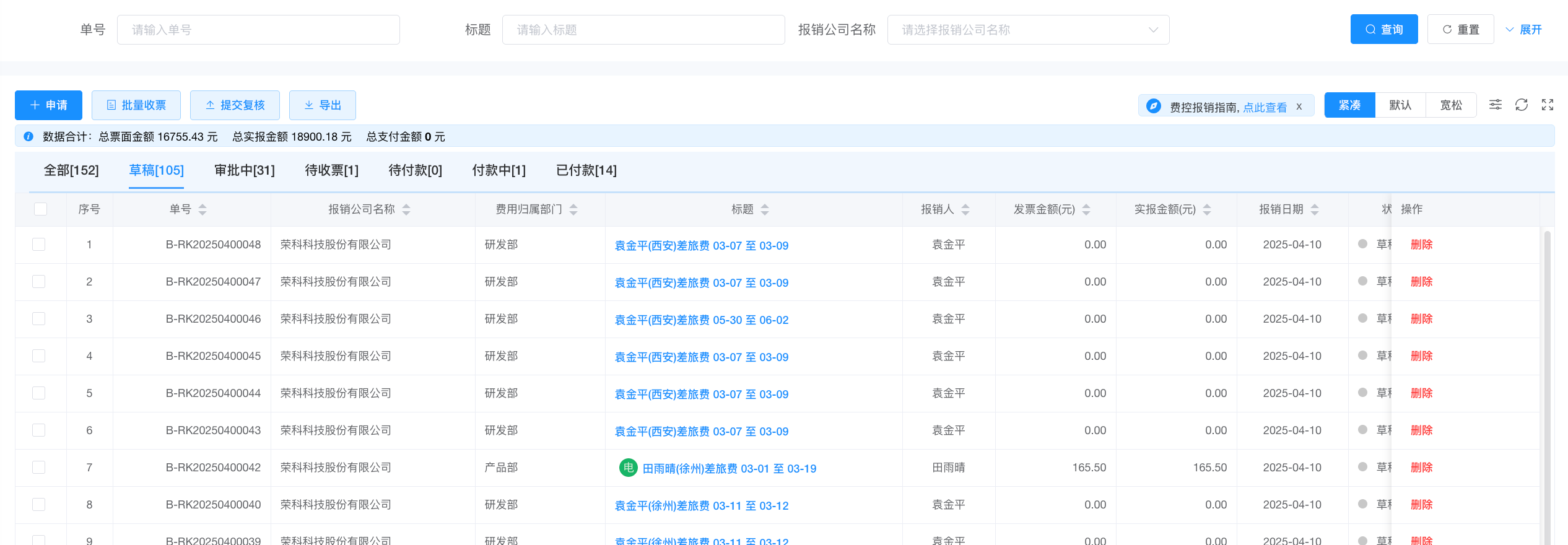Delete row 3 using 删除 link
This screenshot has width=1568, height=545.
point(1421,319)
